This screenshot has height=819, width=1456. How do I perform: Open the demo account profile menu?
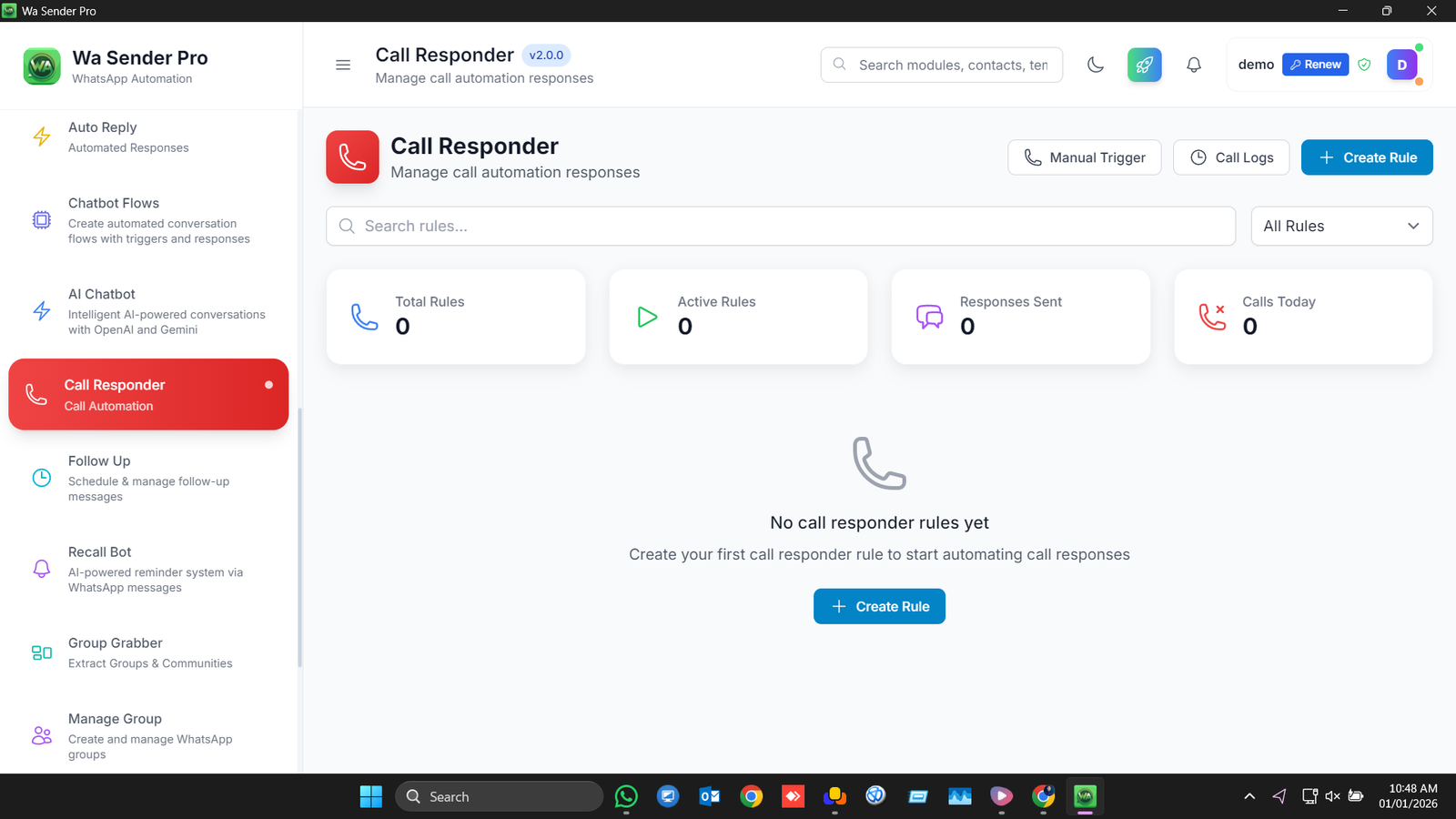1401,65
